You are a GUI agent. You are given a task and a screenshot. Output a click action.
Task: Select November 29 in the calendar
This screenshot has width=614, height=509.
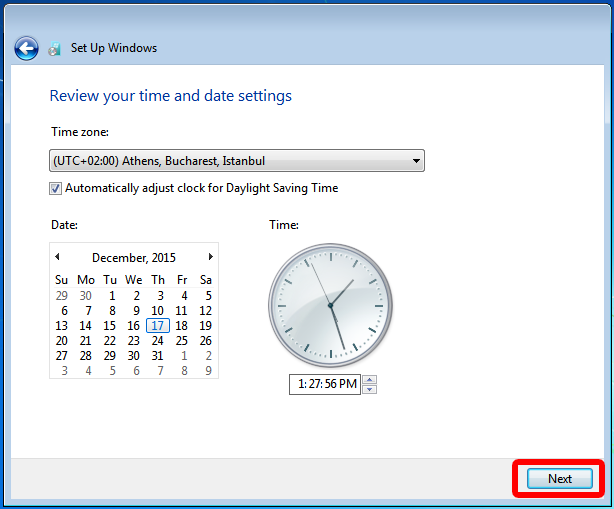tap(61, 296)
